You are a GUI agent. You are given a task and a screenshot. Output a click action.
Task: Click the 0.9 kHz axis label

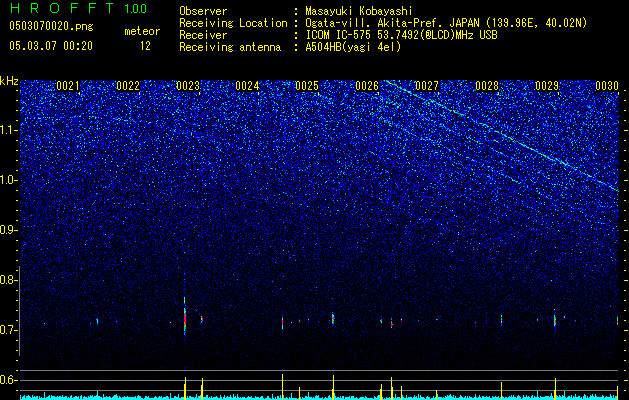click(8, 230)
